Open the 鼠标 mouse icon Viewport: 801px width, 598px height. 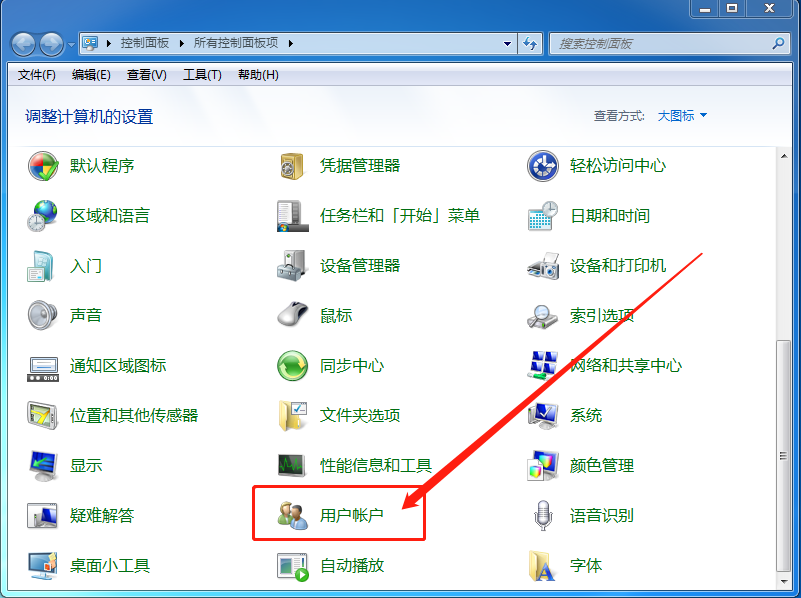(293, 316)
